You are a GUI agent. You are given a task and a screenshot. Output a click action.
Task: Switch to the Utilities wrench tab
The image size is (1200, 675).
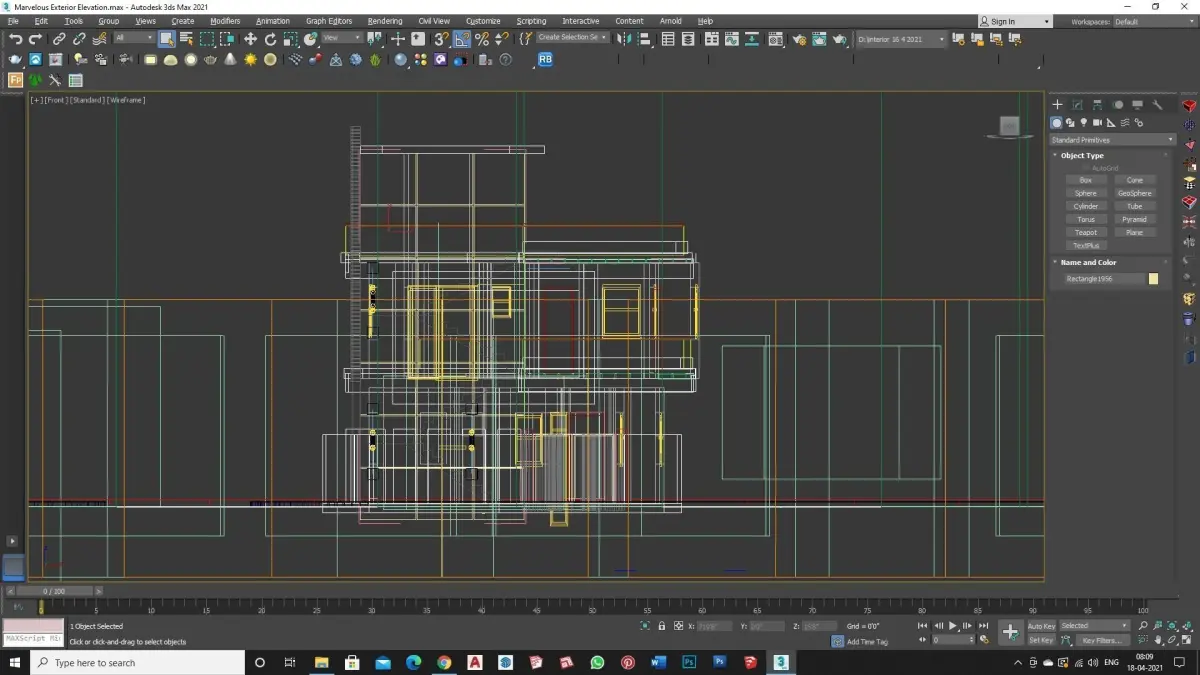point(1157,104)
